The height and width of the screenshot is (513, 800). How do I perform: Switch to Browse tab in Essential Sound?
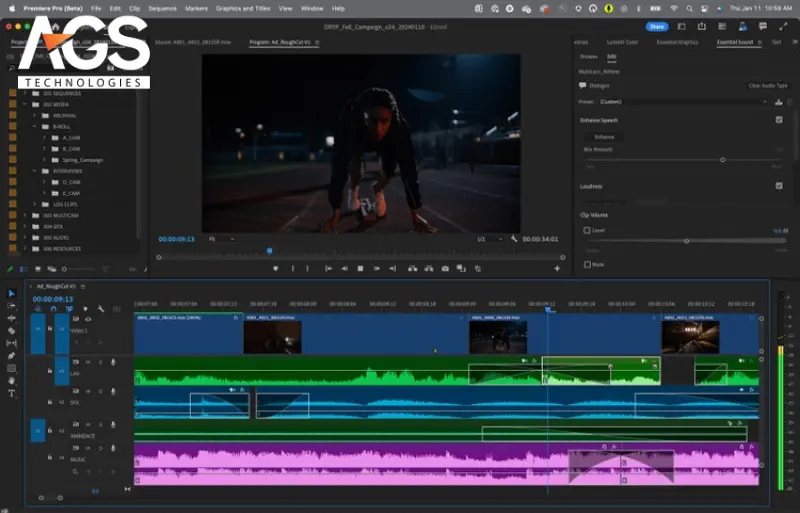(x=588, y=57)
